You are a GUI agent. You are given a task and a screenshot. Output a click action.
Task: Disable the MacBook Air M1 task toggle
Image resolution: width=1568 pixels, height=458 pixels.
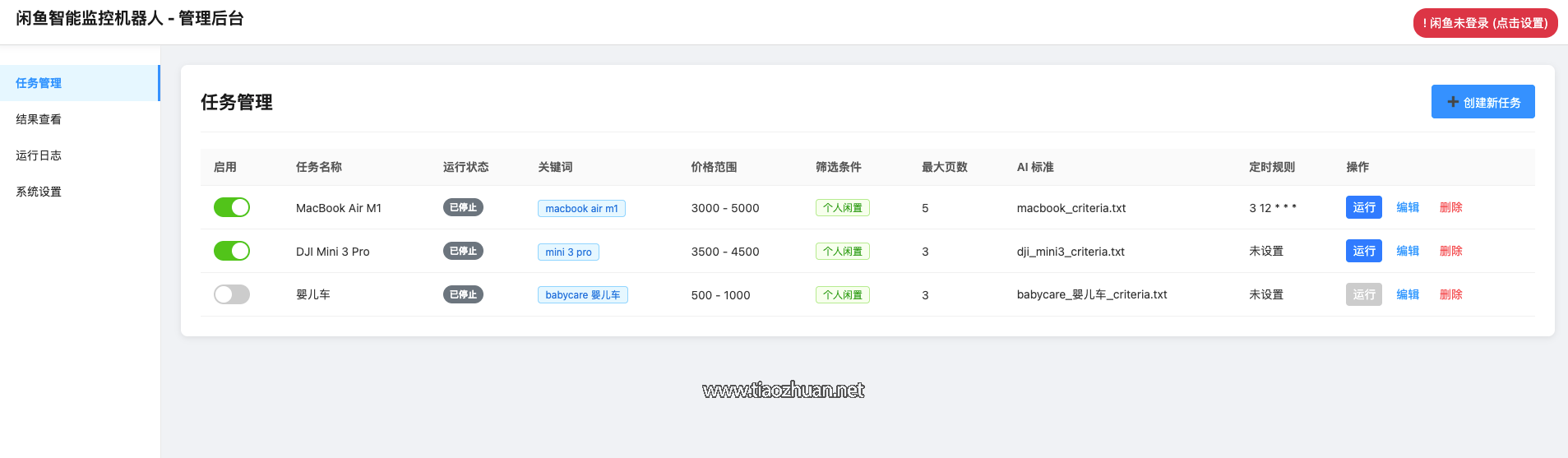232,207
